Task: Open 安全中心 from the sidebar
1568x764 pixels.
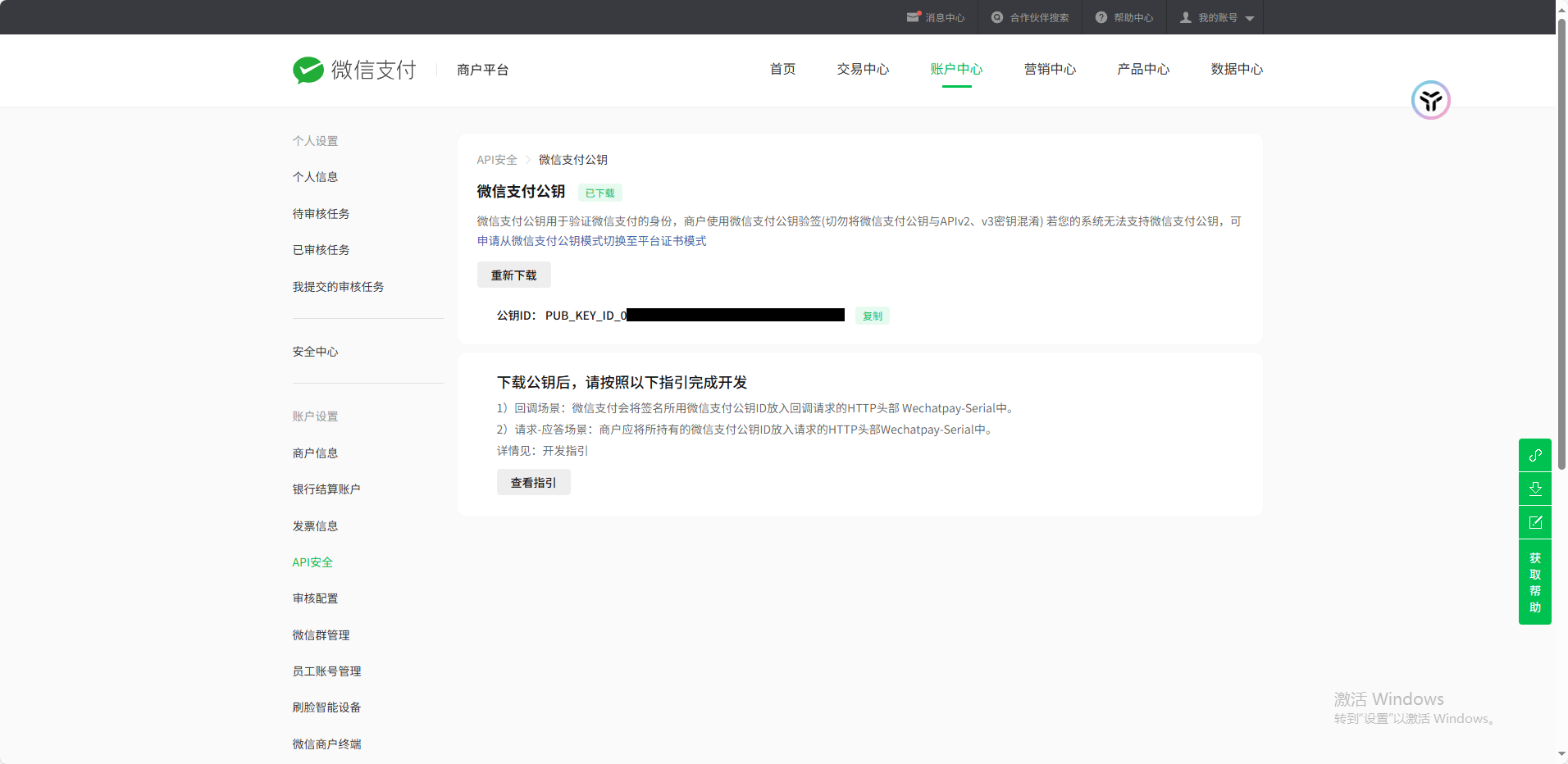Action: 315,352
